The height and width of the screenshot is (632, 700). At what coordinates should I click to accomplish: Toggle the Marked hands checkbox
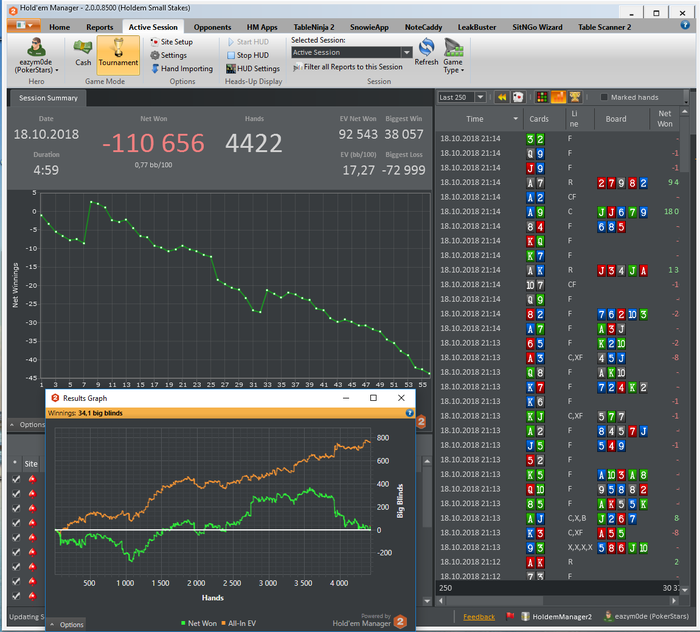point(604,97)
